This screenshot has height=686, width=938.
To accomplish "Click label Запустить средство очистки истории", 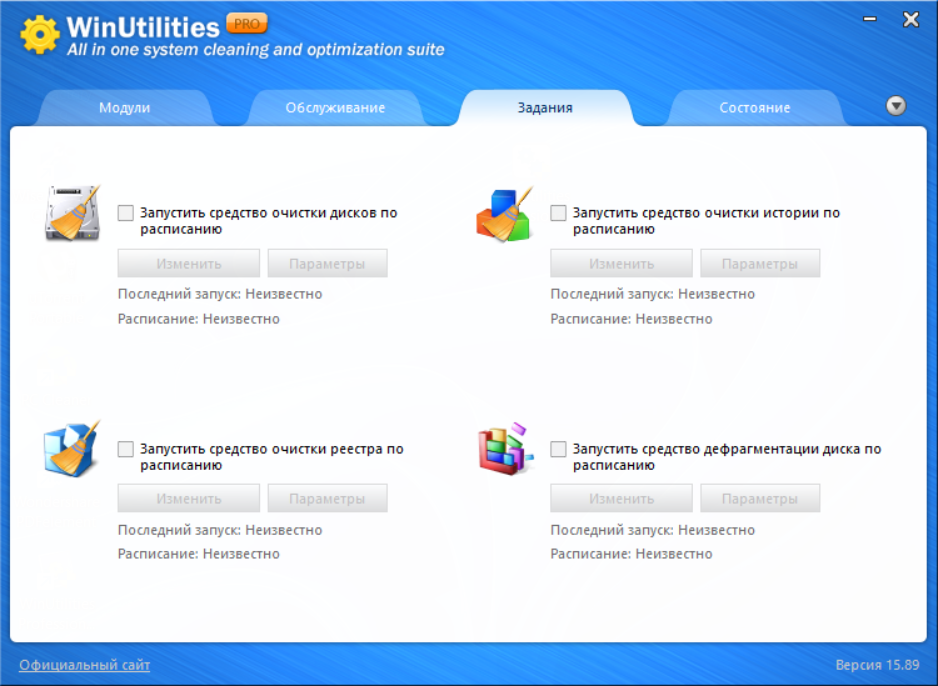I will click(x=706, y=221).
